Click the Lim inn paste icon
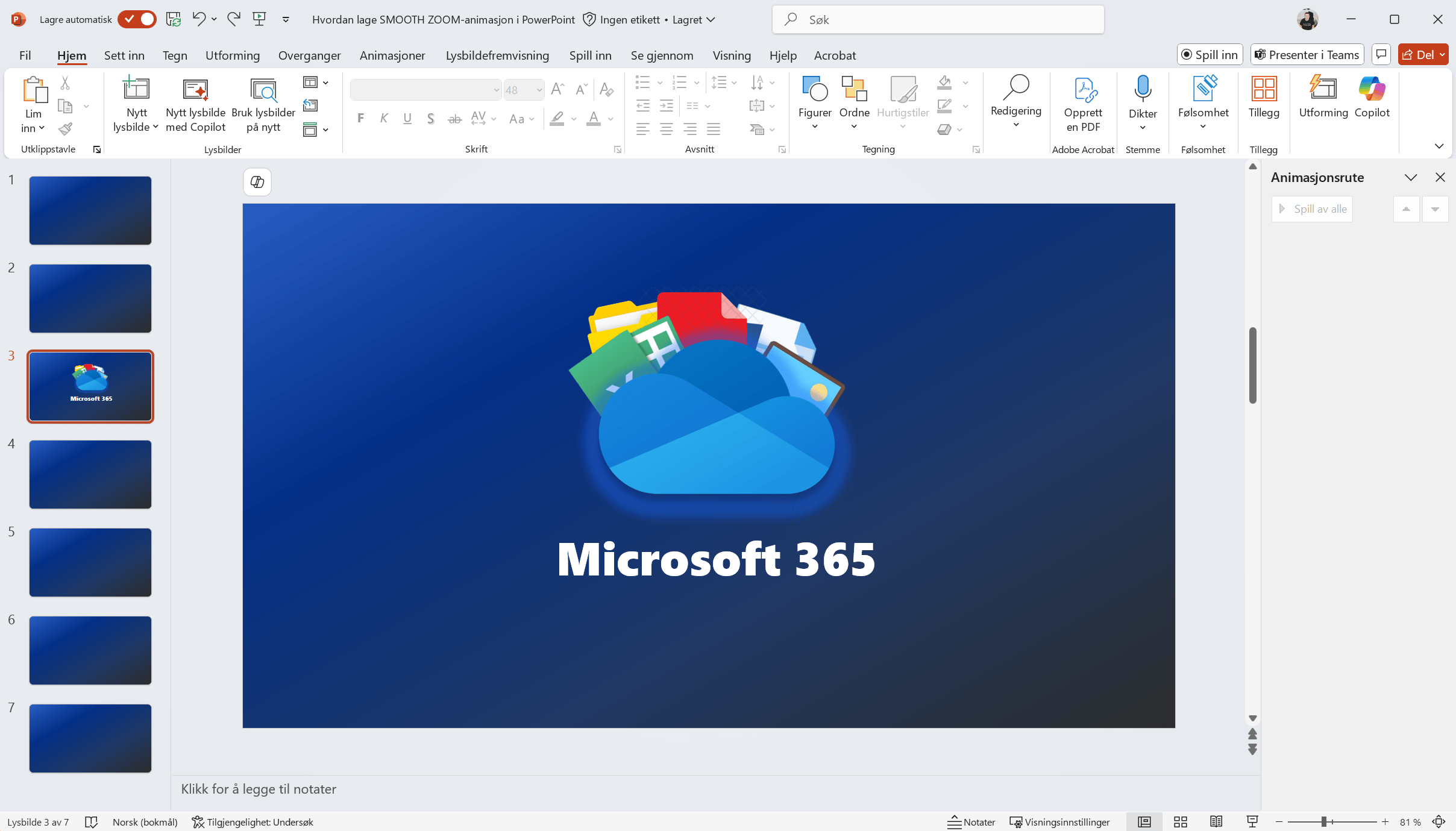This screenshot has width=1456, height=831. pyautogui.click(x=34, y=90)
